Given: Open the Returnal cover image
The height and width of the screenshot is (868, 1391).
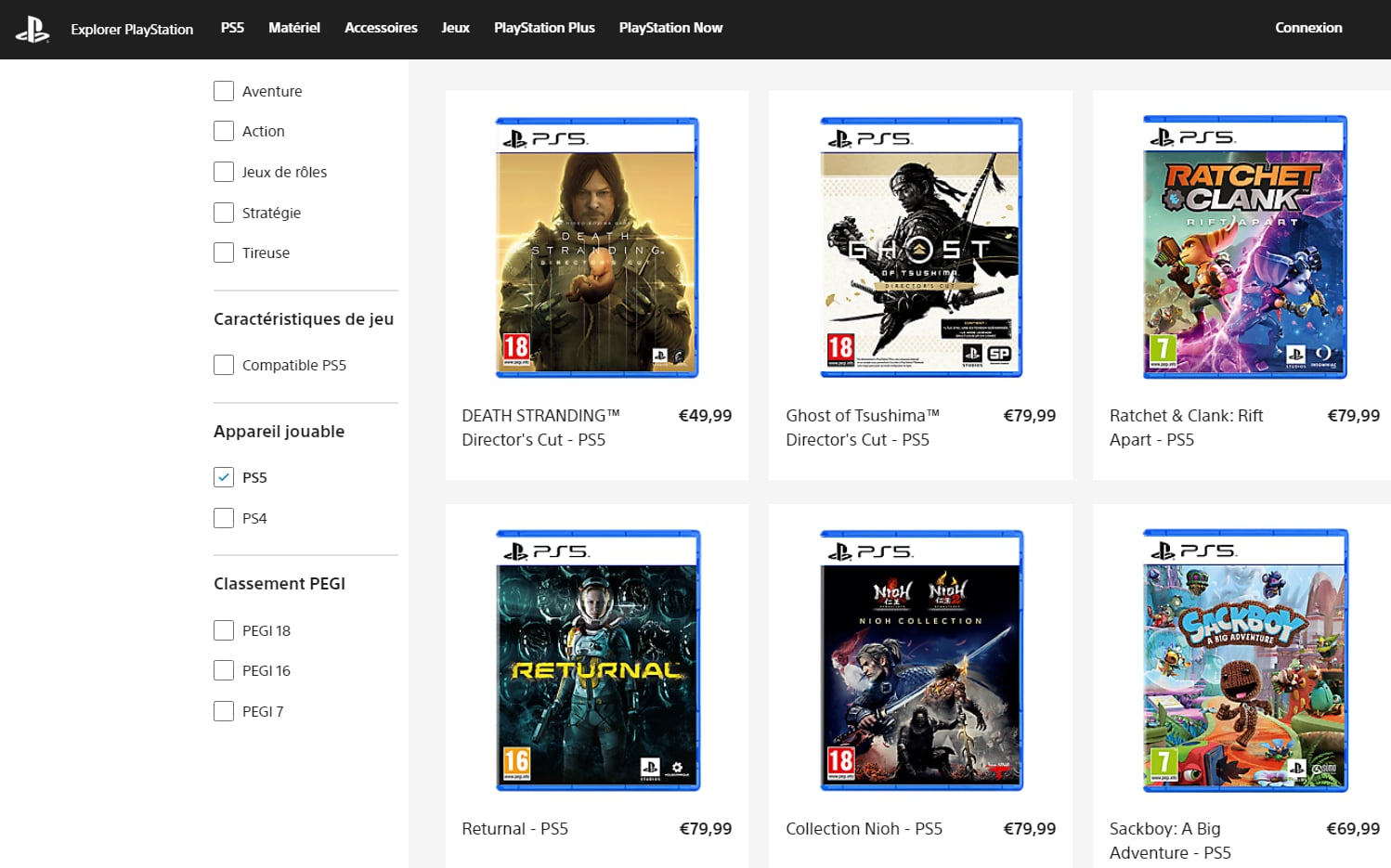Looking at the screenshot, I should [x=597, y=661].
